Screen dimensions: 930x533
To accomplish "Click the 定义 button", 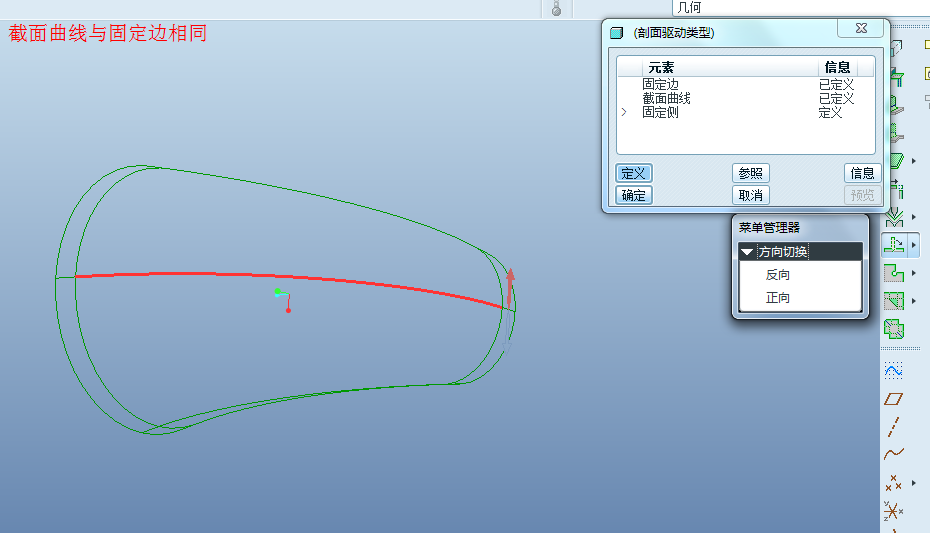I will click(x=633, y=173).
